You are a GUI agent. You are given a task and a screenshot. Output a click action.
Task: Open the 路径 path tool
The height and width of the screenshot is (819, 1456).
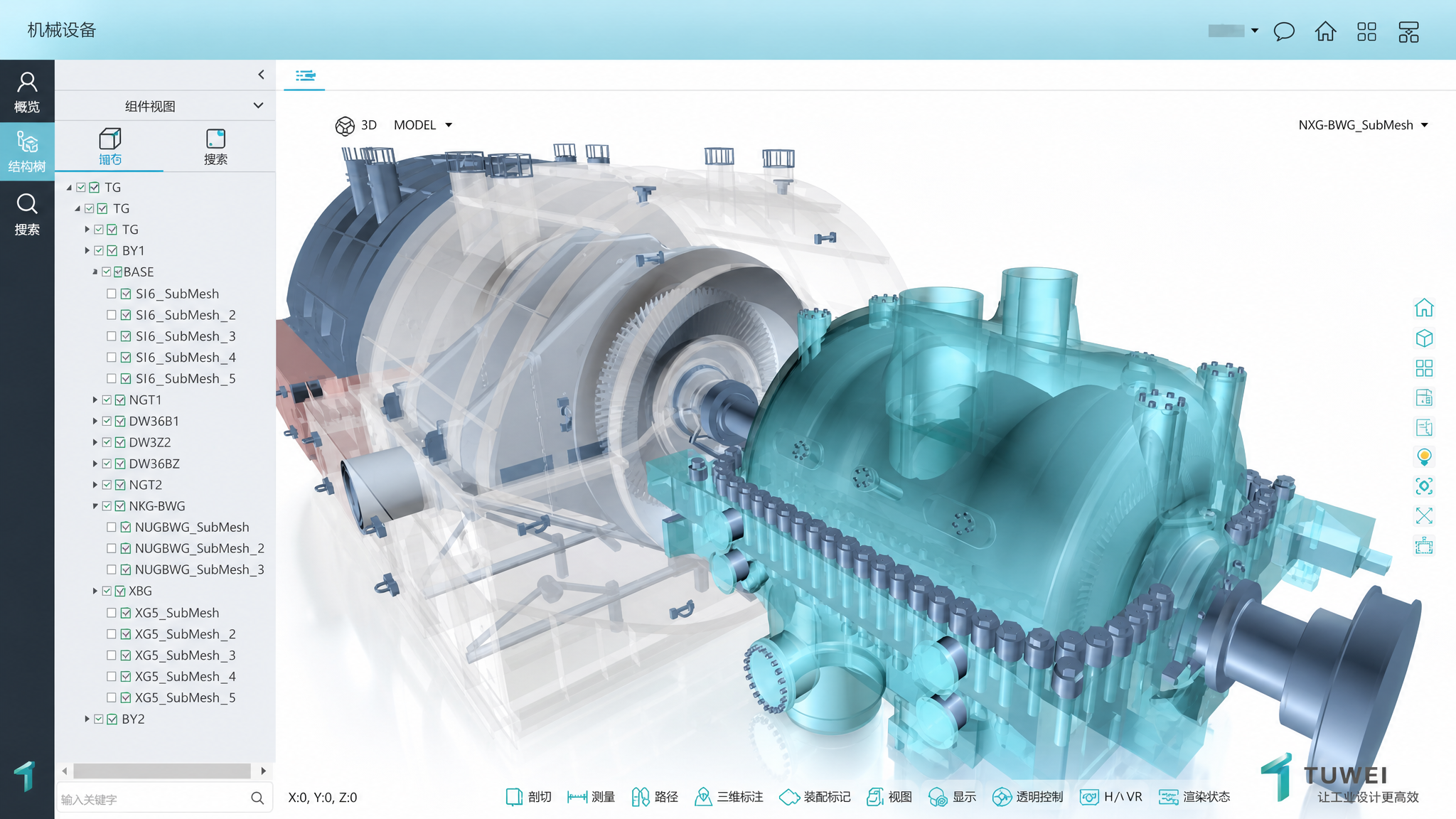pyautogui.click(x=655, y=797)
